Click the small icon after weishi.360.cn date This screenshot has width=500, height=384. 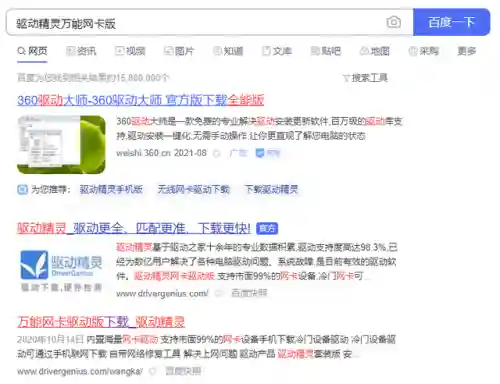click(217, 153)
